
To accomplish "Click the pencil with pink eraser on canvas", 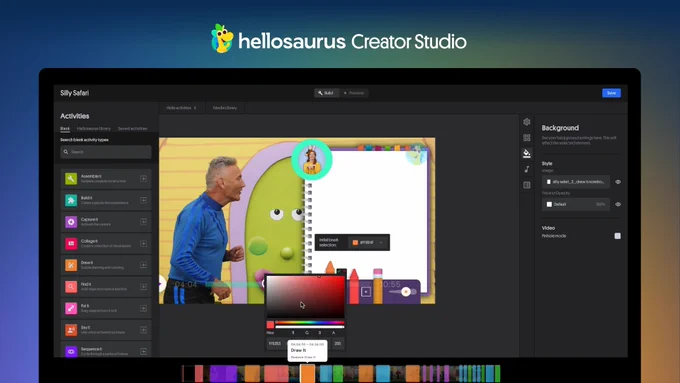I will [378, 286].
